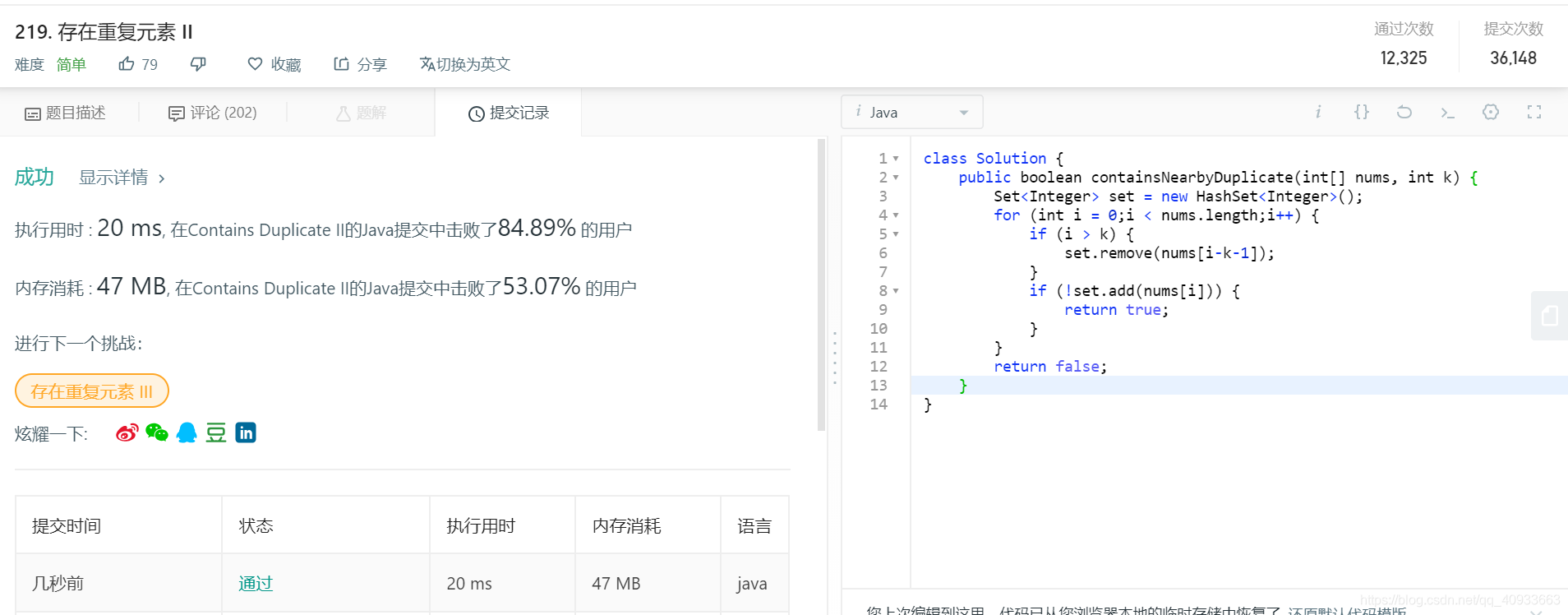Click the 47 MB memory table cell
The height and width of the screenshot is (615, 1568).
(x=616, y=583)
